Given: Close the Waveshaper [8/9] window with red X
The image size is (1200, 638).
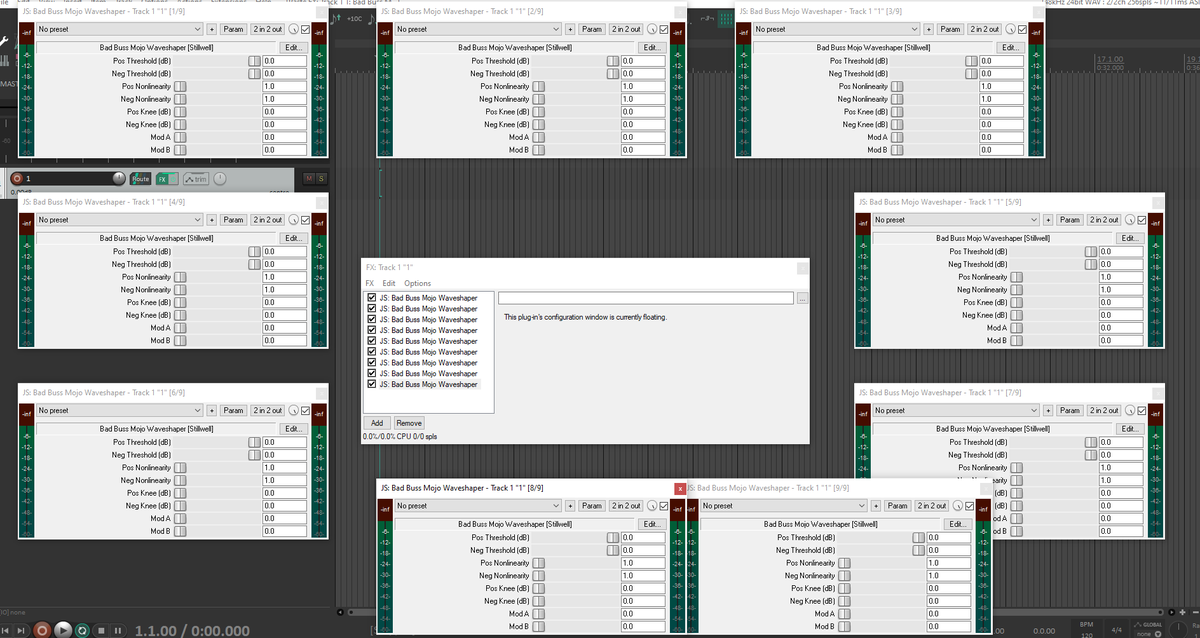Looking at the screenshot, I should (x=680, y=489).
